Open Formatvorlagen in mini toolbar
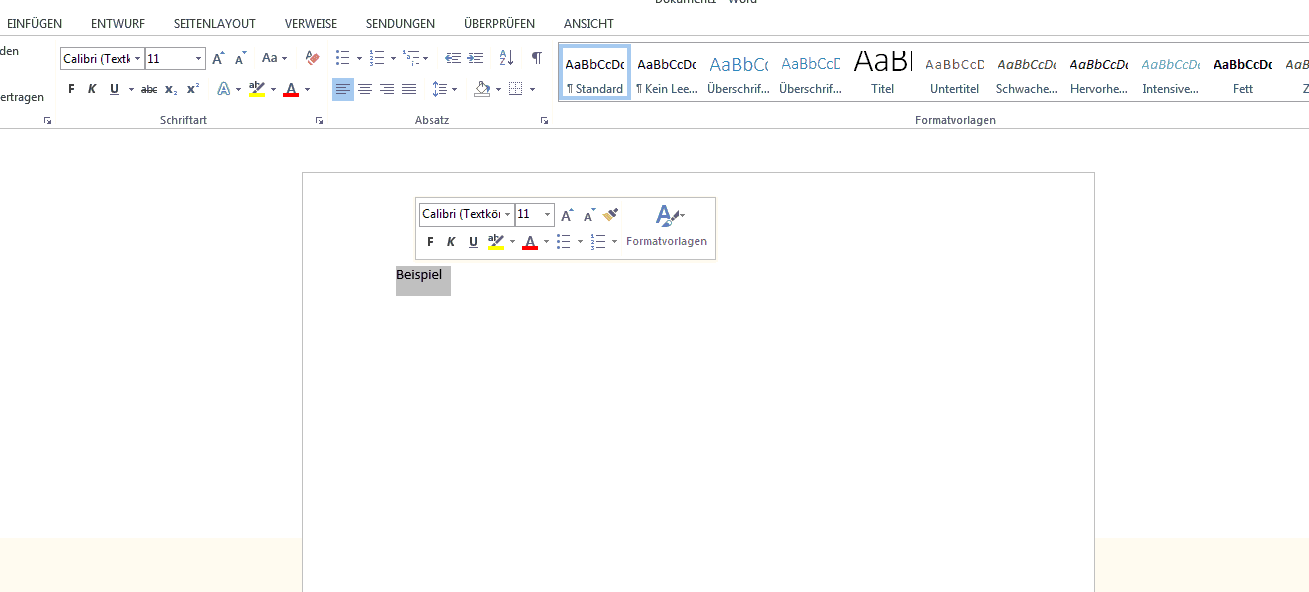1309x592 pixels. 666,227
